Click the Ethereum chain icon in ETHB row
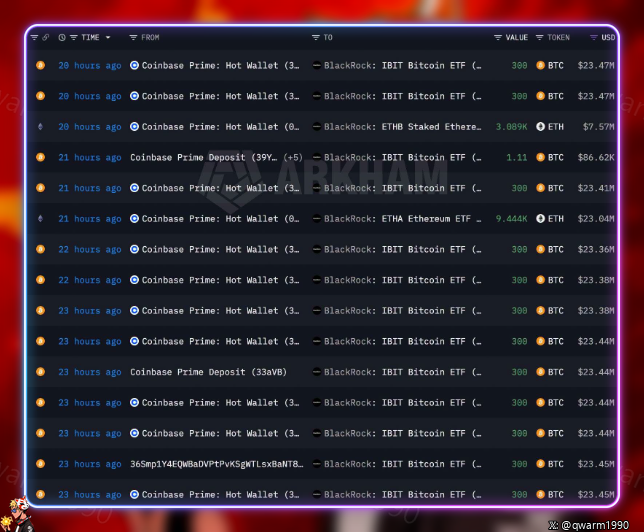Screen dimensions: 644x532 40,127
